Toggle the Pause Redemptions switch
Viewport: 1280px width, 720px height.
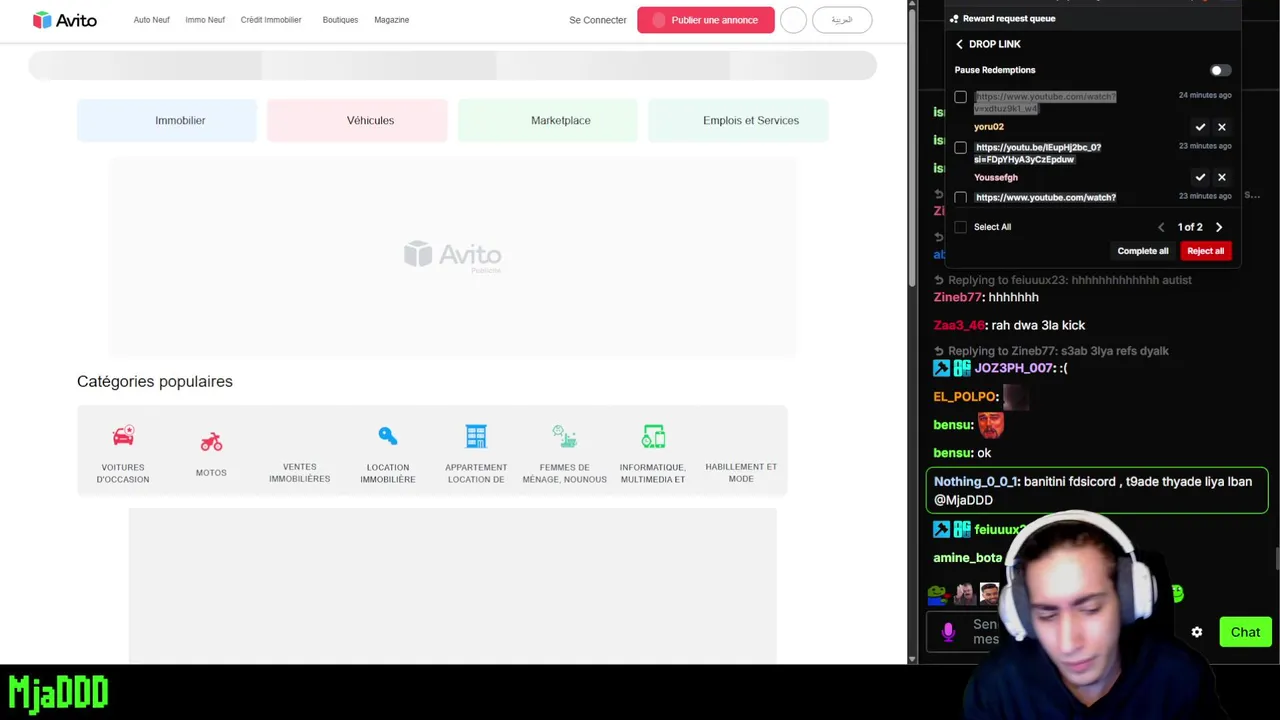click(1219, 70)
